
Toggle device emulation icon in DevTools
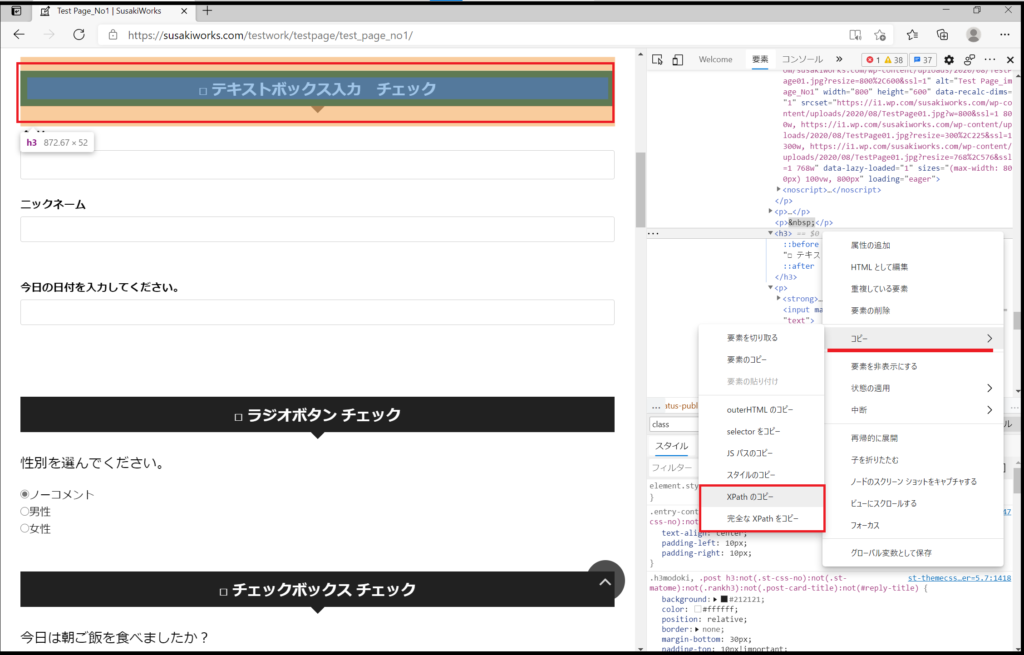tap(678, 59)
